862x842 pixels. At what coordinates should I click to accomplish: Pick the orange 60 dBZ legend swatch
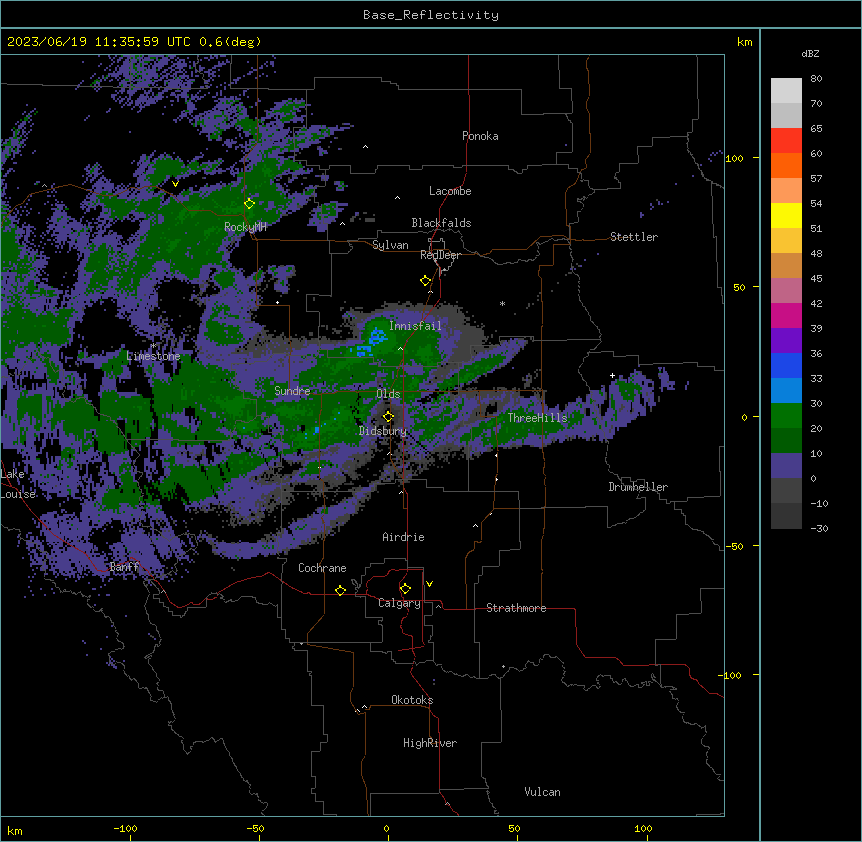click(x=786, y=165)
